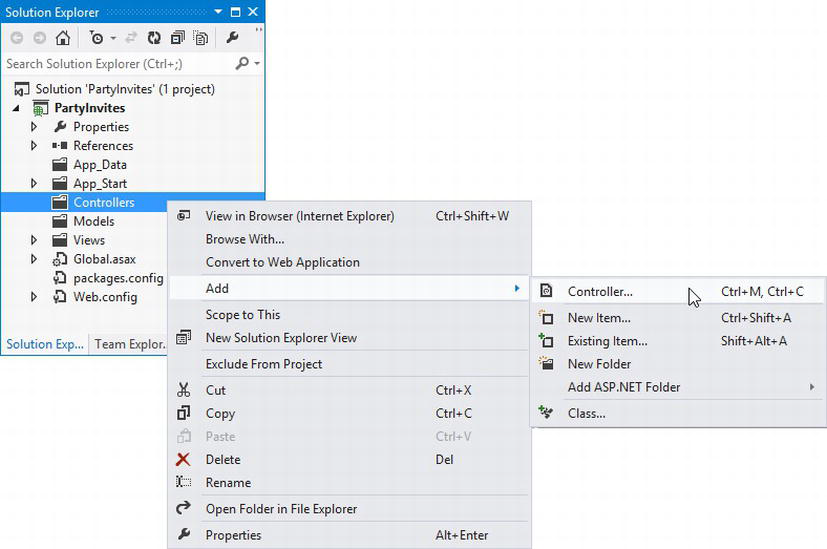Expand the App_Start folder
827x549 pixels.
point(34,184)
